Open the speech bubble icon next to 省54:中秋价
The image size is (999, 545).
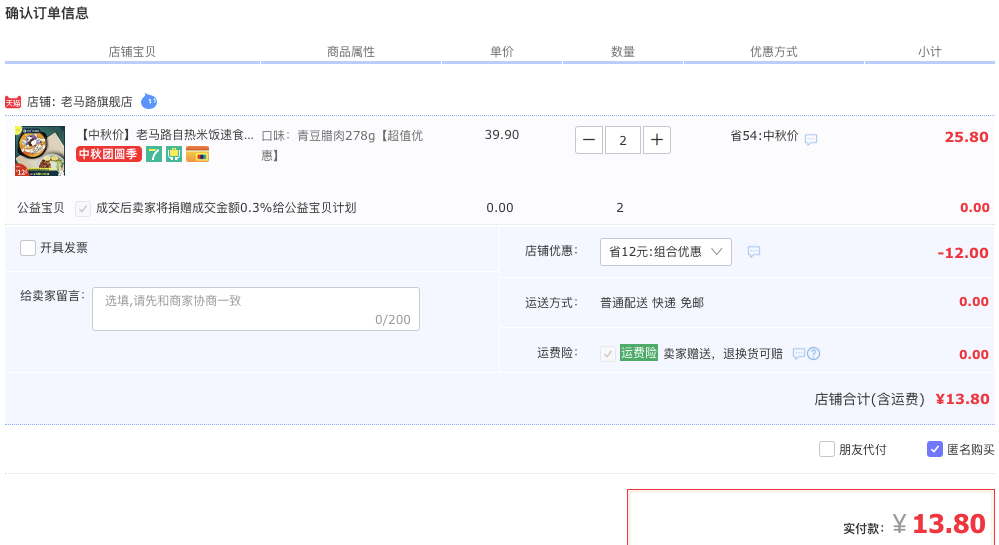(810, 139)
